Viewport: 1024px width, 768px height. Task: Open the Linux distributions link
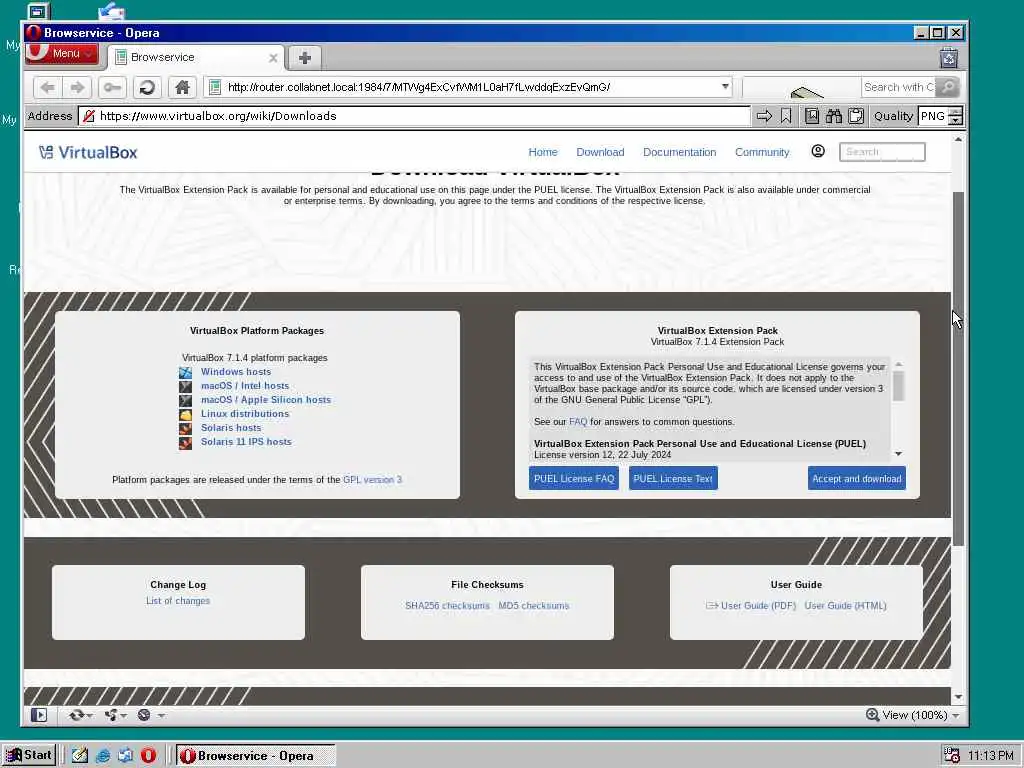(x=245, y=414)
